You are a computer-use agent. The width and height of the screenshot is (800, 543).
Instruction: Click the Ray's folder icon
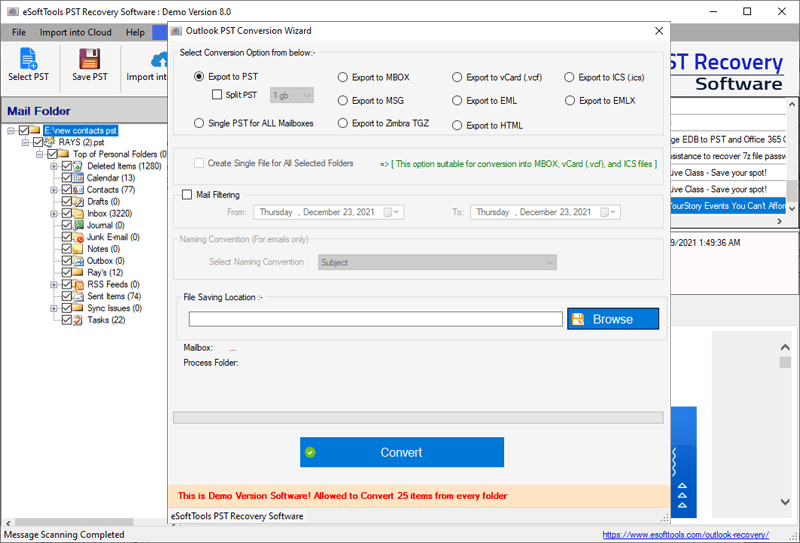coord(78,273)
